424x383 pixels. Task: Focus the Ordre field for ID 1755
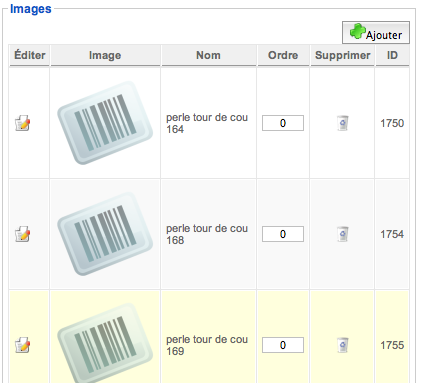(283, 345)
